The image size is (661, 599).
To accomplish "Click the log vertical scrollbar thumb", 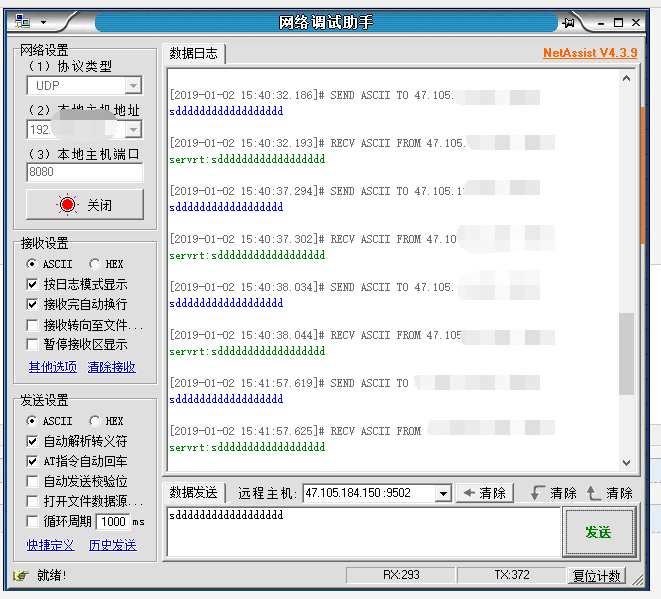I will click(626, 354).
